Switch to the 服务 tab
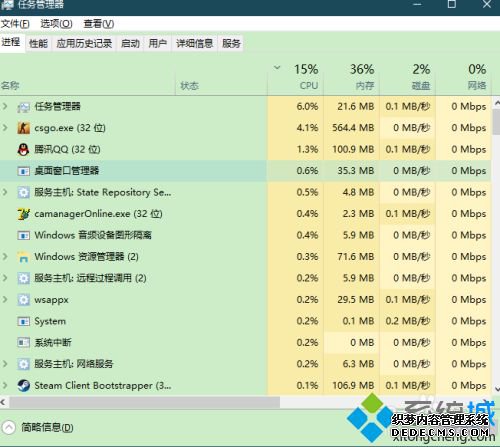The image size is (500, 447). [231, 44]
